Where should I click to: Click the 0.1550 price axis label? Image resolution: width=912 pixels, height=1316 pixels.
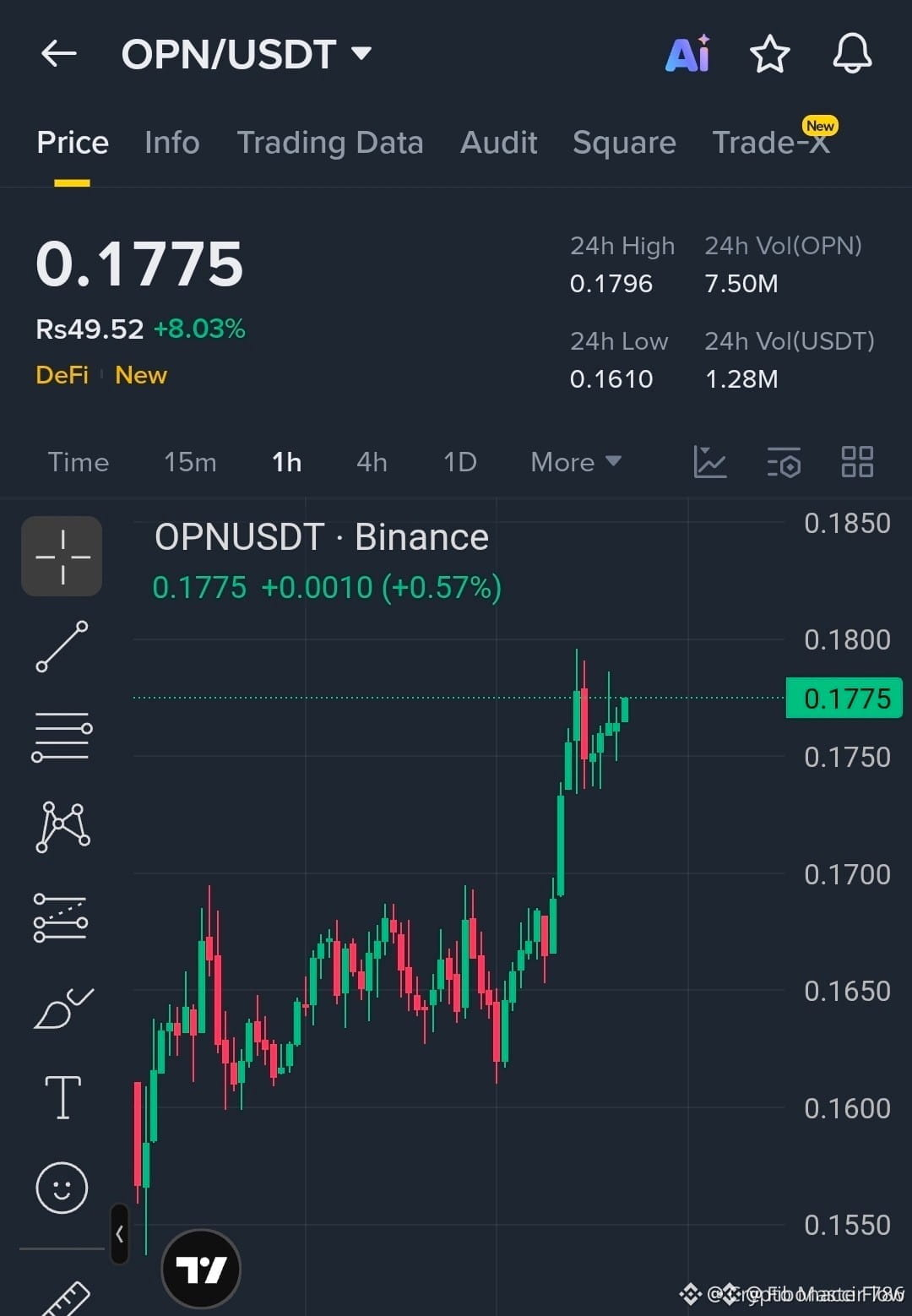[847, 1226]
